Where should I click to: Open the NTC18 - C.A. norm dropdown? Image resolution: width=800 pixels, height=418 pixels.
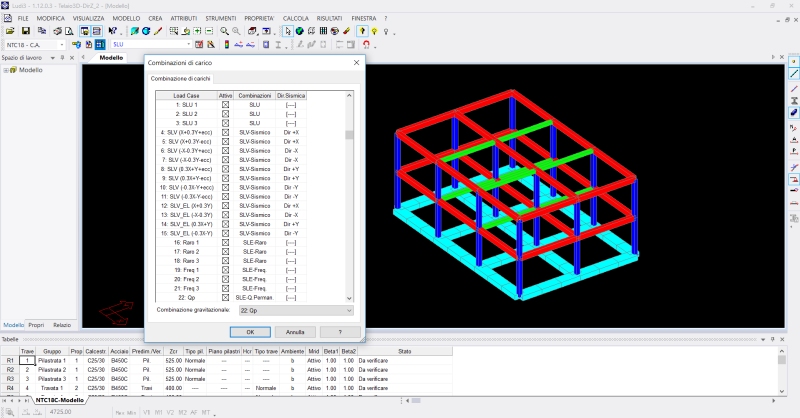pyautogui.click(x=62, y=45)
